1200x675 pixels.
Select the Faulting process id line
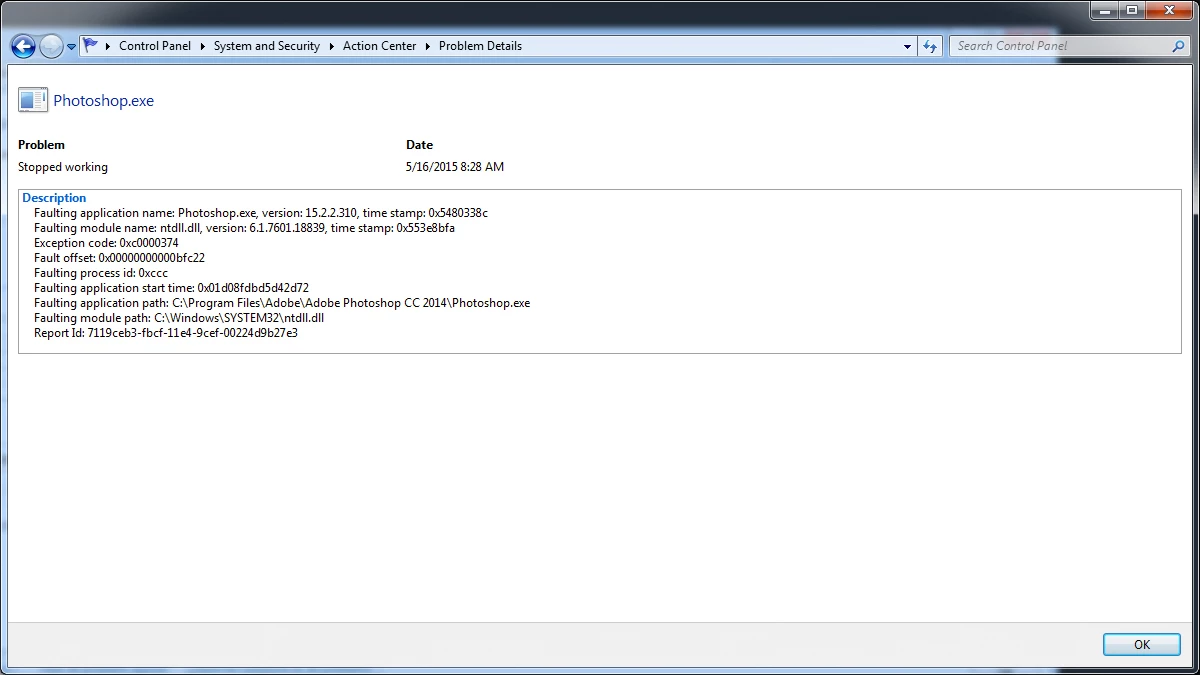(x=101, y=273)
